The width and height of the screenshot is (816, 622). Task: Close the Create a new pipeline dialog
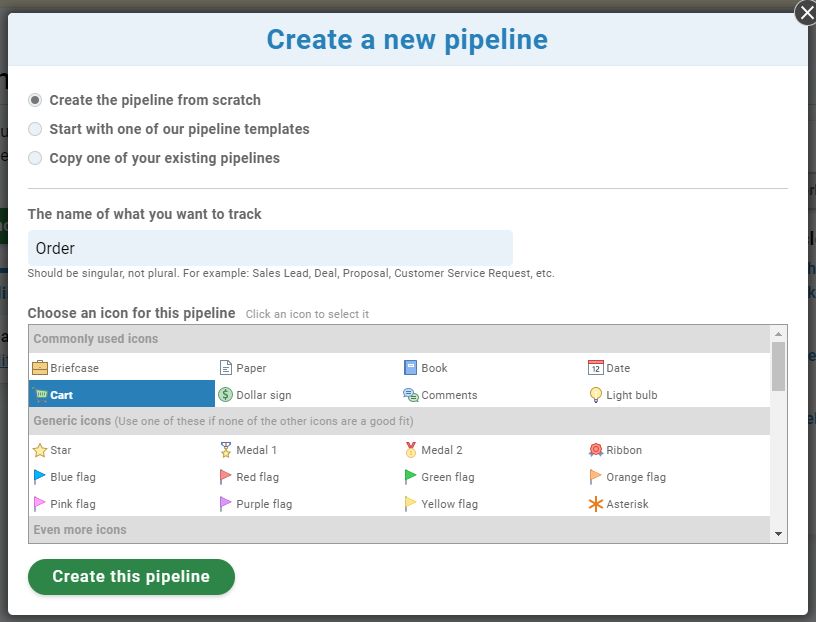tap(806, 12)
